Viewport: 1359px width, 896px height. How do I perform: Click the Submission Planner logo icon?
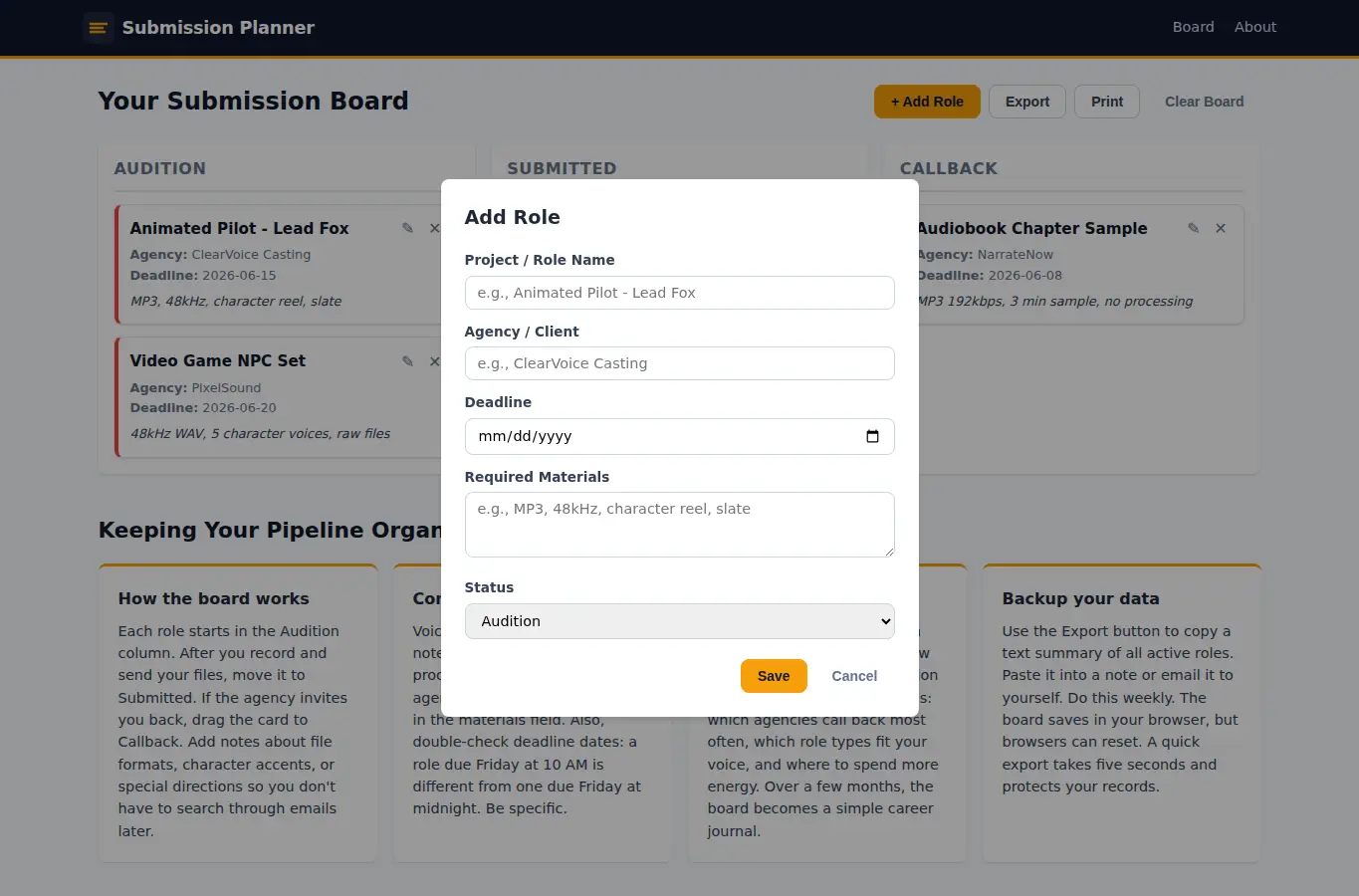[x=98, y=28]
